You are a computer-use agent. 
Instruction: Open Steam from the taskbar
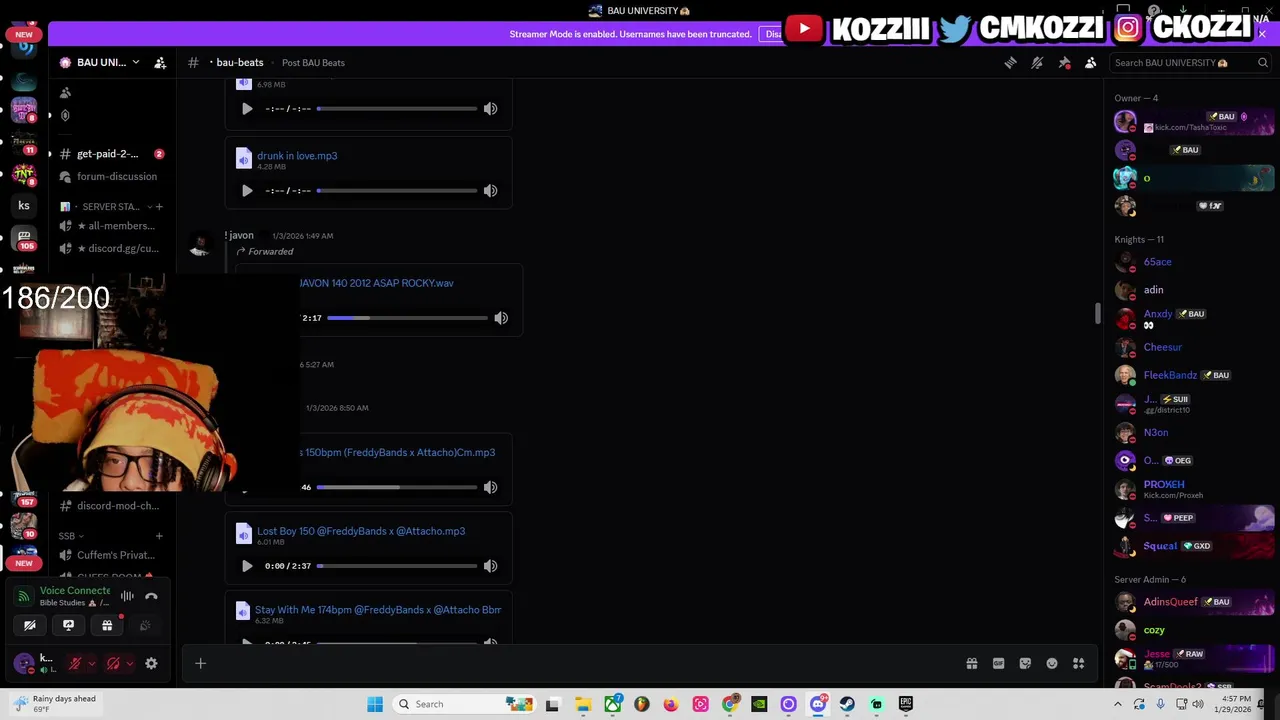coord(847,704)
